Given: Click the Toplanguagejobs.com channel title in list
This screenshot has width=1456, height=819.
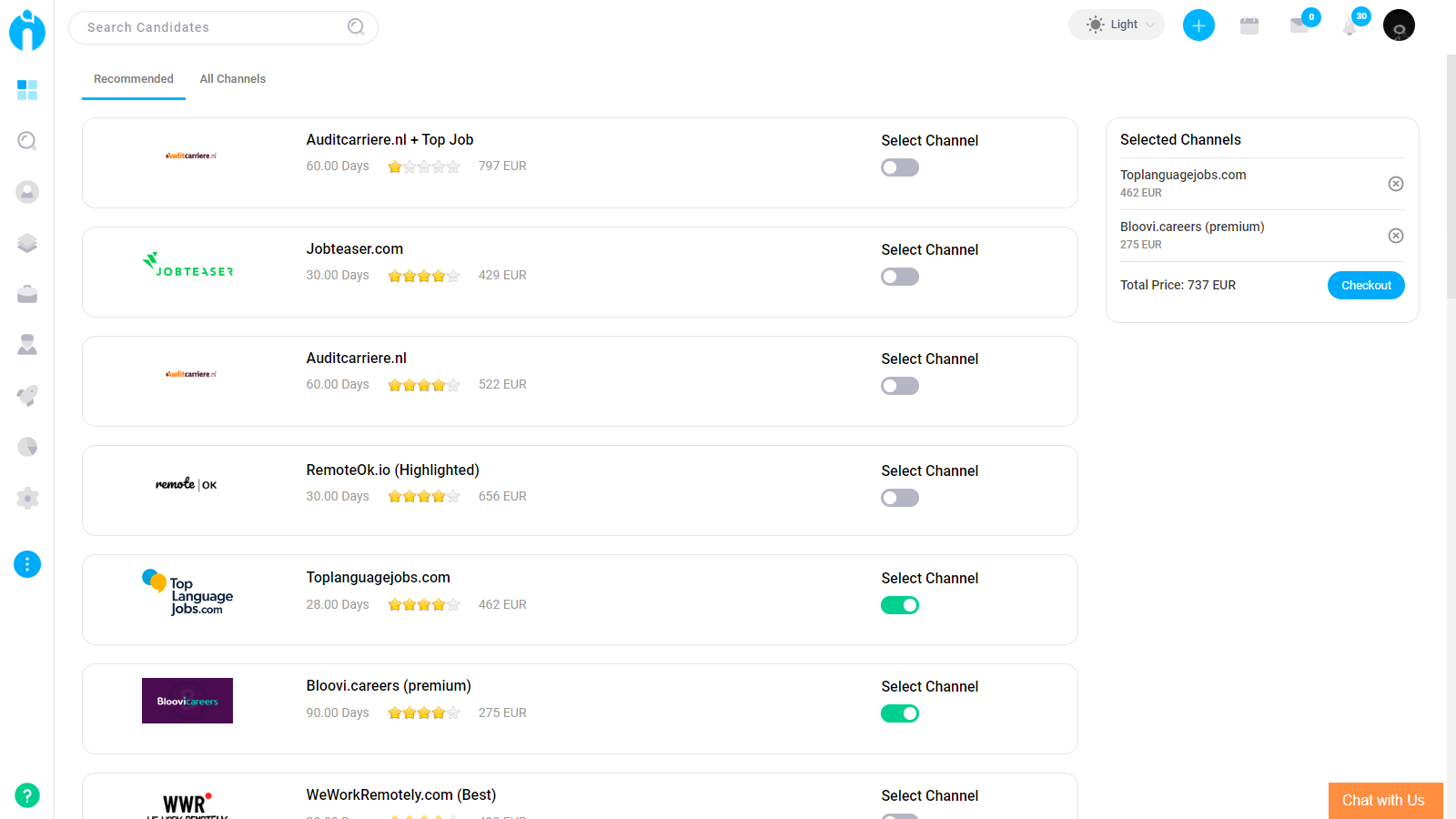Looking at the screenshot, I should click(x=379, y=578).
